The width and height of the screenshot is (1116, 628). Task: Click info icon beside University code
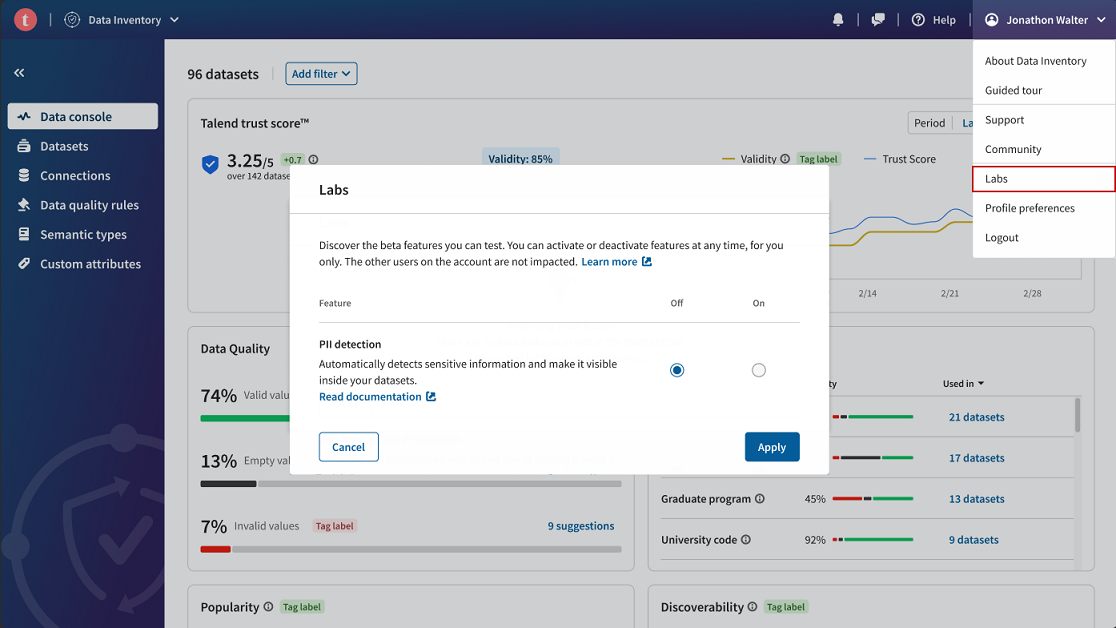click(x=746, y=540)
